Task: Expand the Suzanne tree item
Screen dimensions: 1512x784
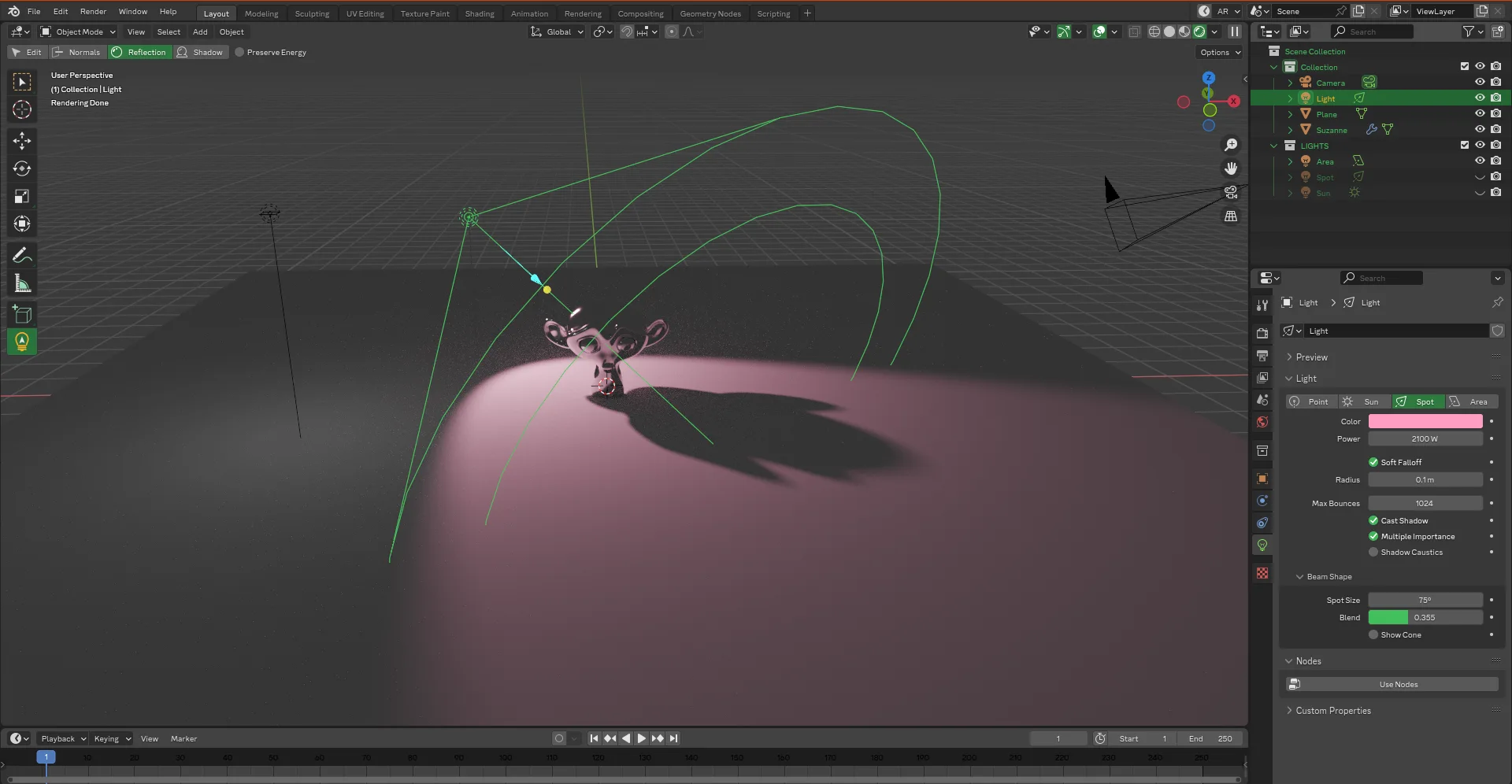Action: coord(1290,130)
